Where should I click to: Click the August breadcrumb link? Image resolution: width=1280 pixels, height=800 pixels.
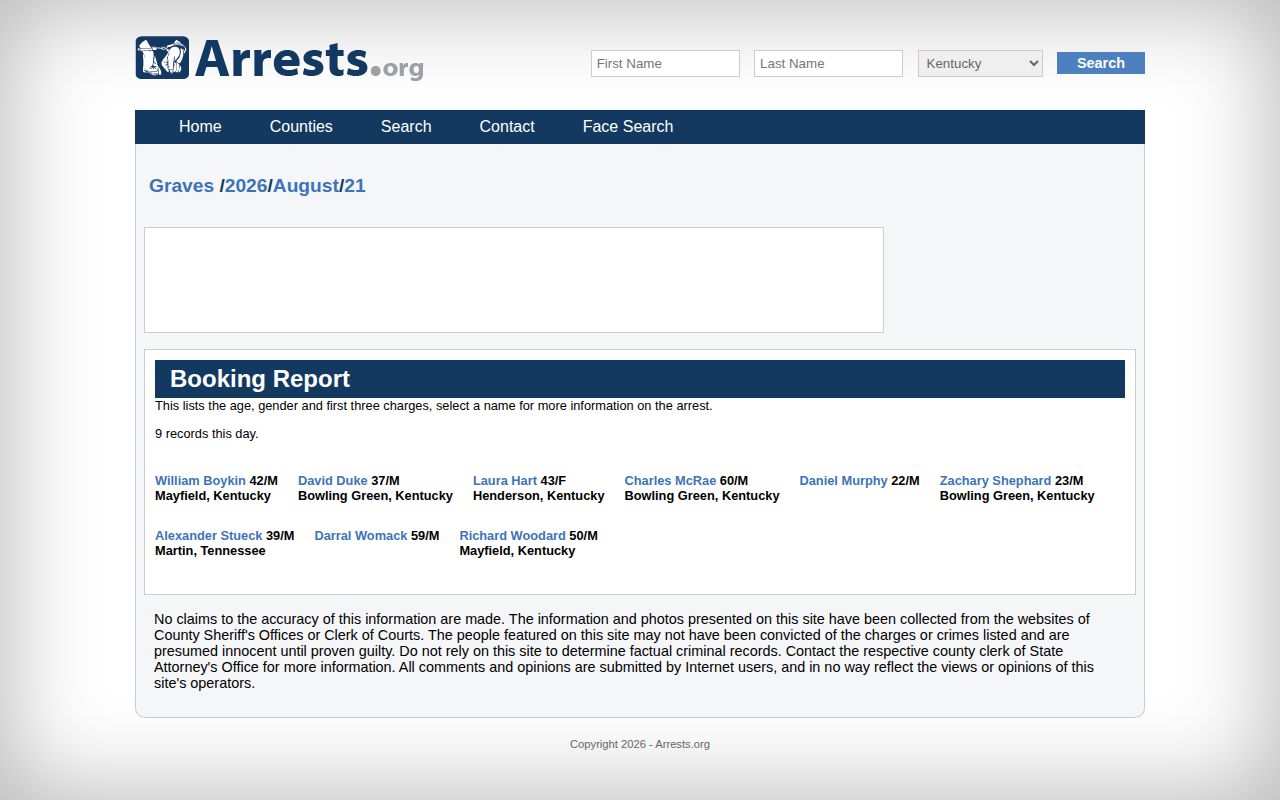point(306,185)
